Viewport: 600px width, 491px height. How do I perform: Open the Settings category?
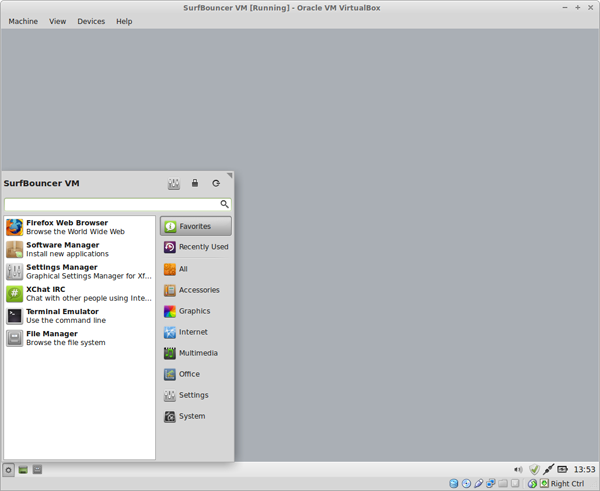point(196,395)
